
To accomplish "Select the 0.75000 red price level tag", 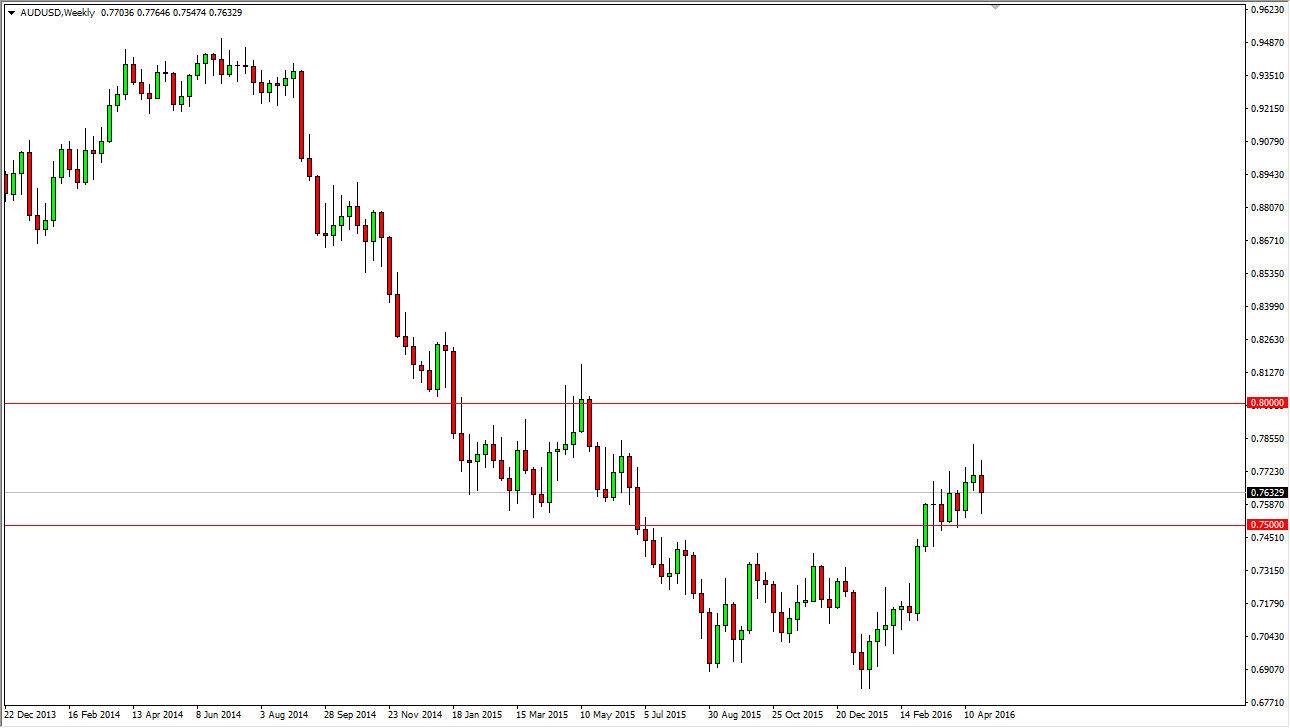I will pyautogui.click(x=1264, y=524).
